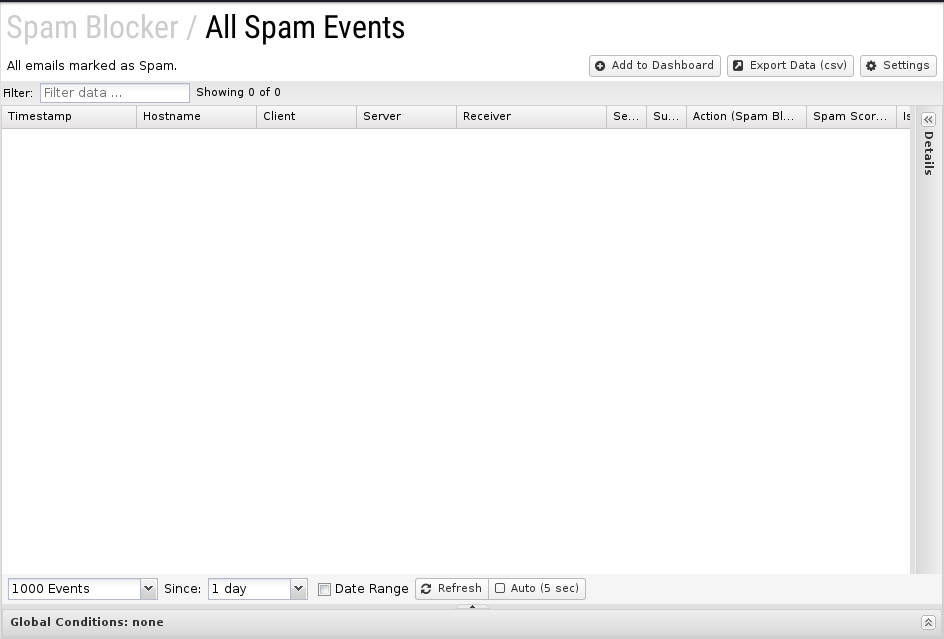Sort by the Server column header
The image size is (944, 639).
(406, 117)
